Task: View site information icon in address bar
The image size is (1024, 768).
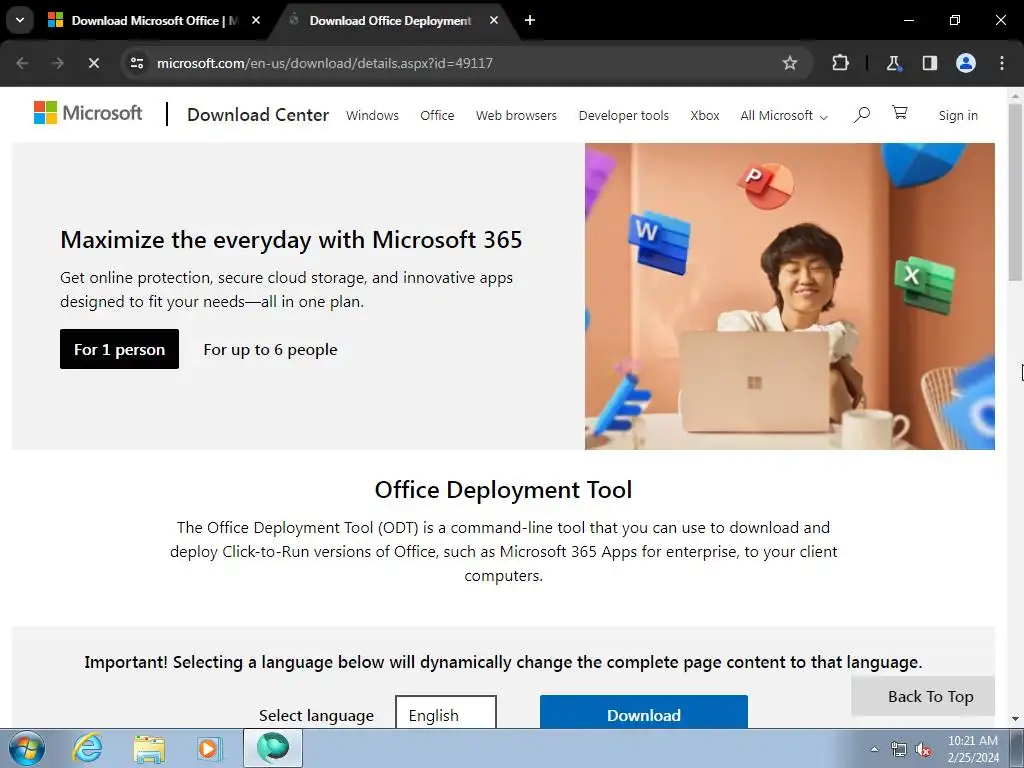Action: (136, 63)
